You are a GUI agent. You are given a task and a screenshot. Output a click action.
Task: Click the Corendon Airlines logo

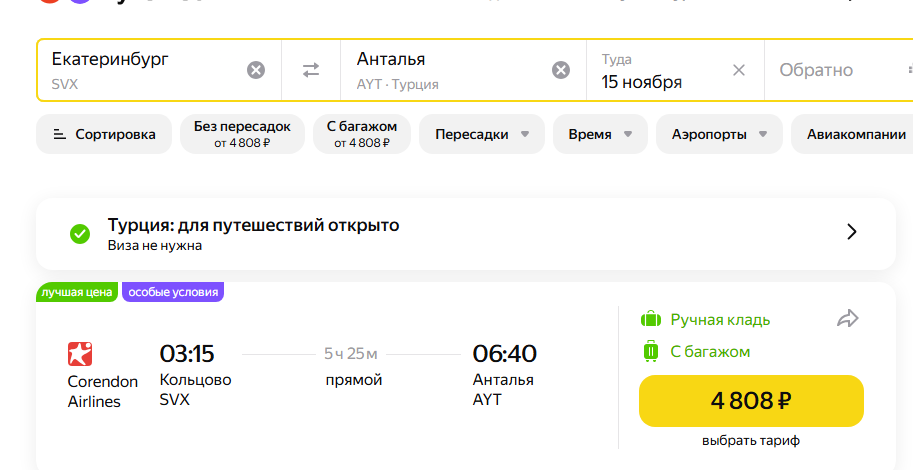80,354
